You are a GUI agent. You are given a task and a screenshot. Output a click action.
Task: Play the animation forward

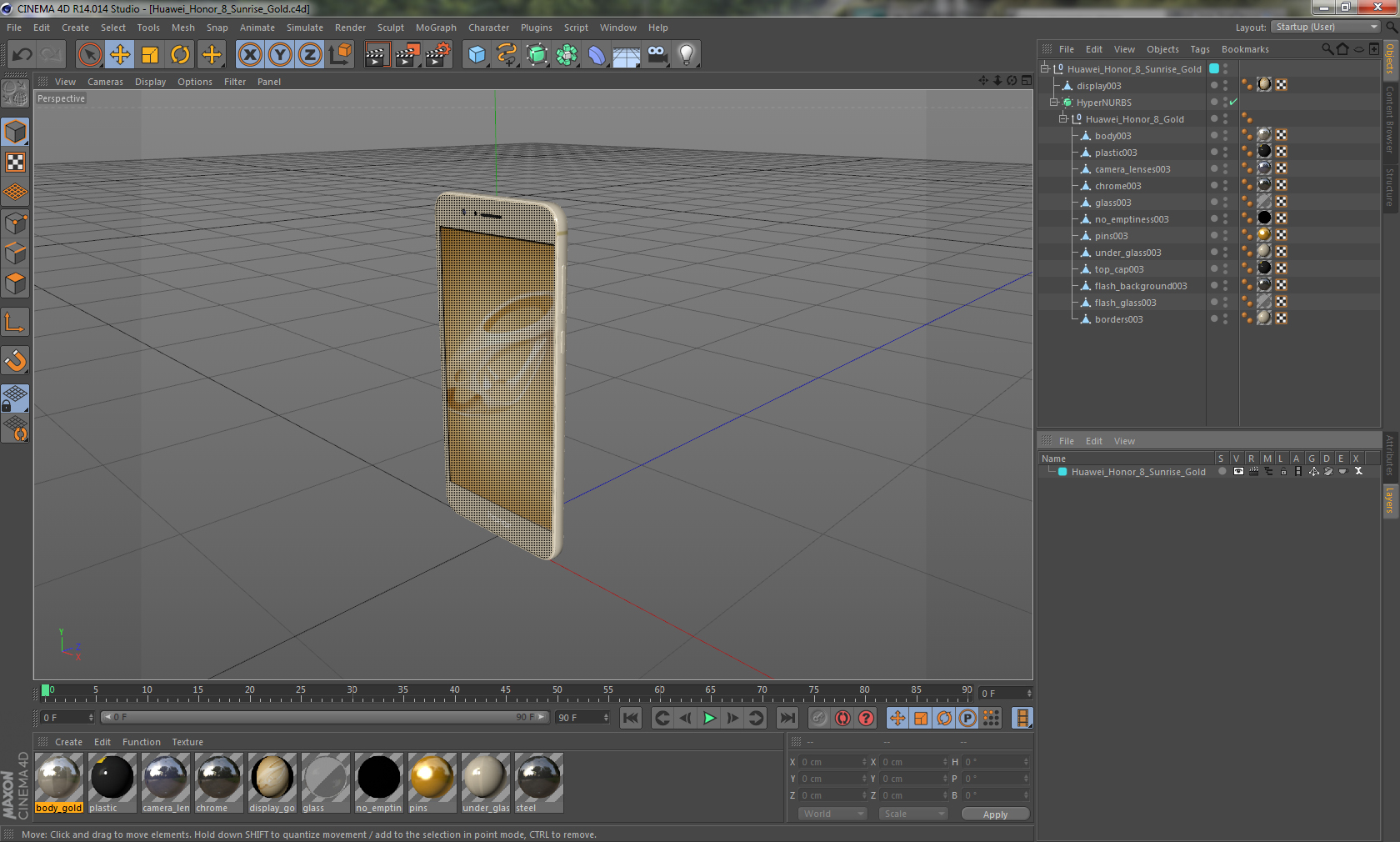[709, 718]
